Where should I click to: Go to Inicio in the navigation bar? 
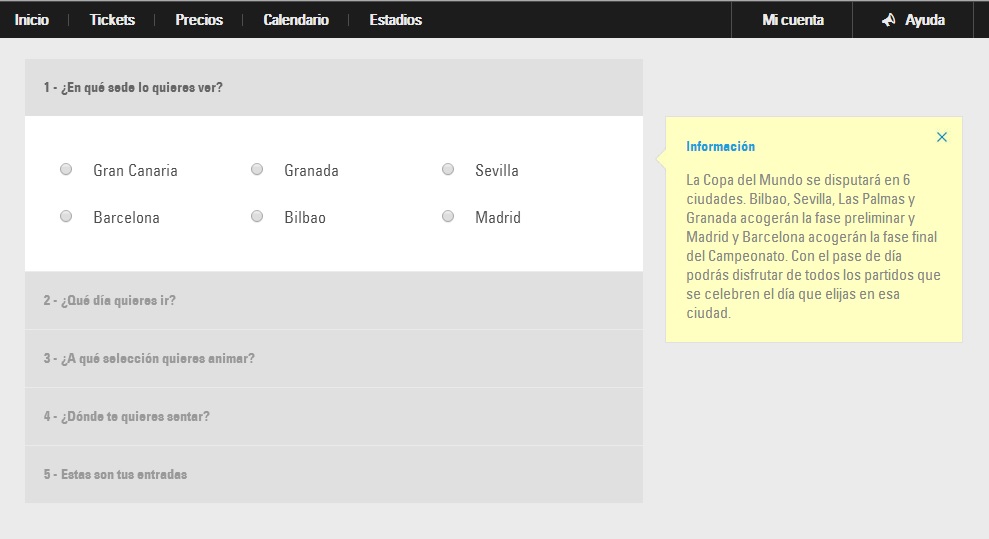point(32,20)
